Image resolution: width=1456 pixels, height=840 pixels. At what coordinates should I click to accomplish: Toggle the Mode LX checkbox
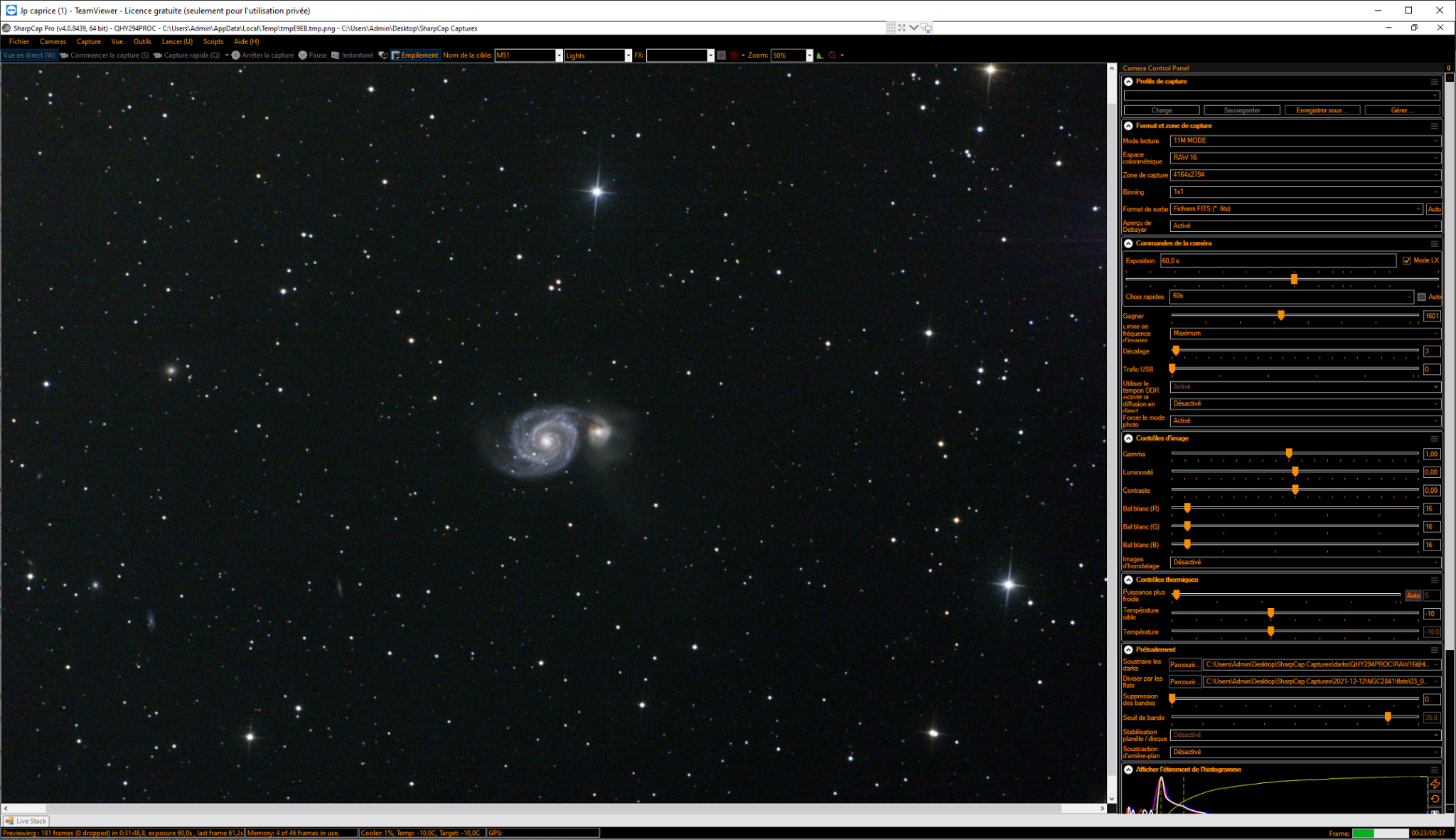pyautogui.click(x=1407, y=261)
